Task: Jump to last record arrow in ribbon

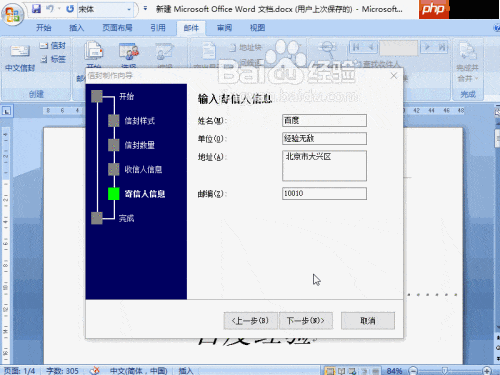Action: 442,47
